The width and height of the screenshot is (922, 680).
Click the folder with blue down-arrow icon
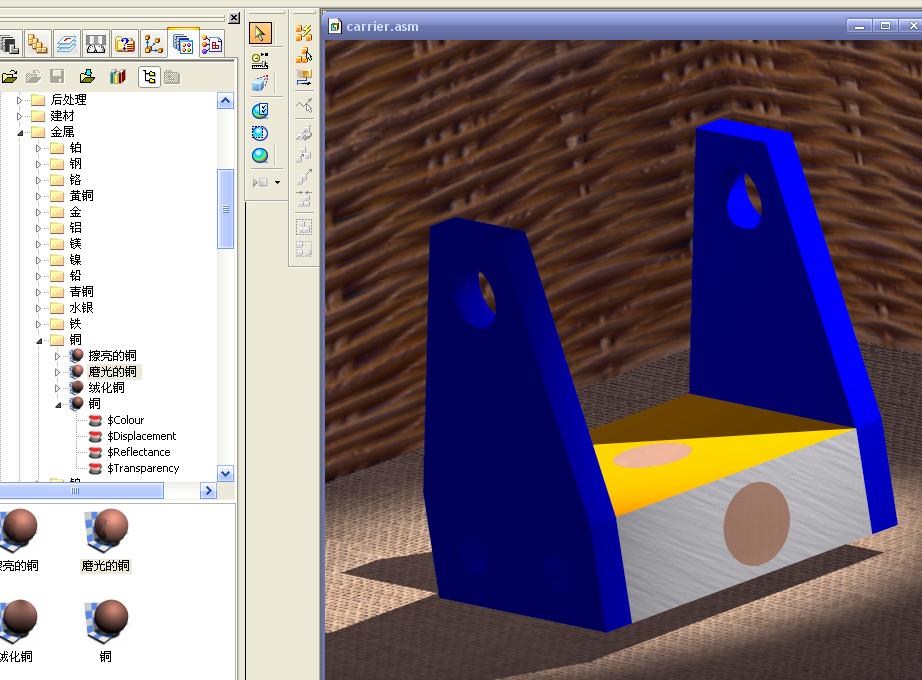tap(87, 76)
